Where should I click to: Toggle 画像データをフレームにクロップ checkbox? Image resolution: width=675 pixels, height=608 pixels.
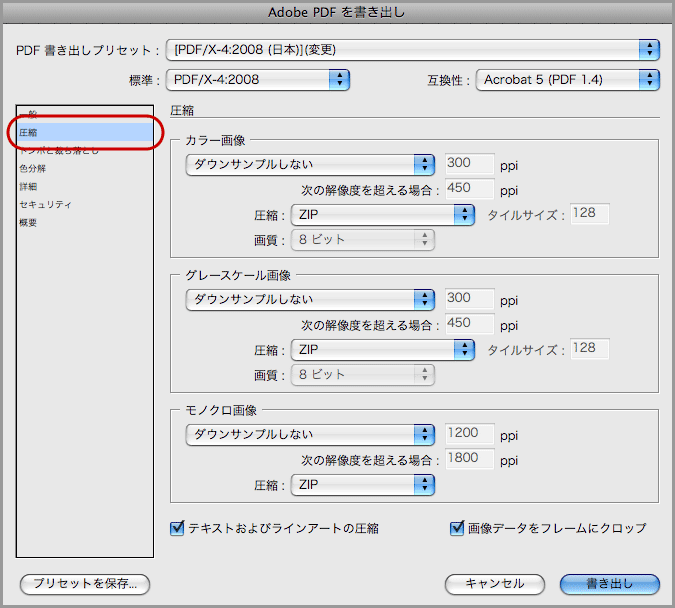(457, 528)
